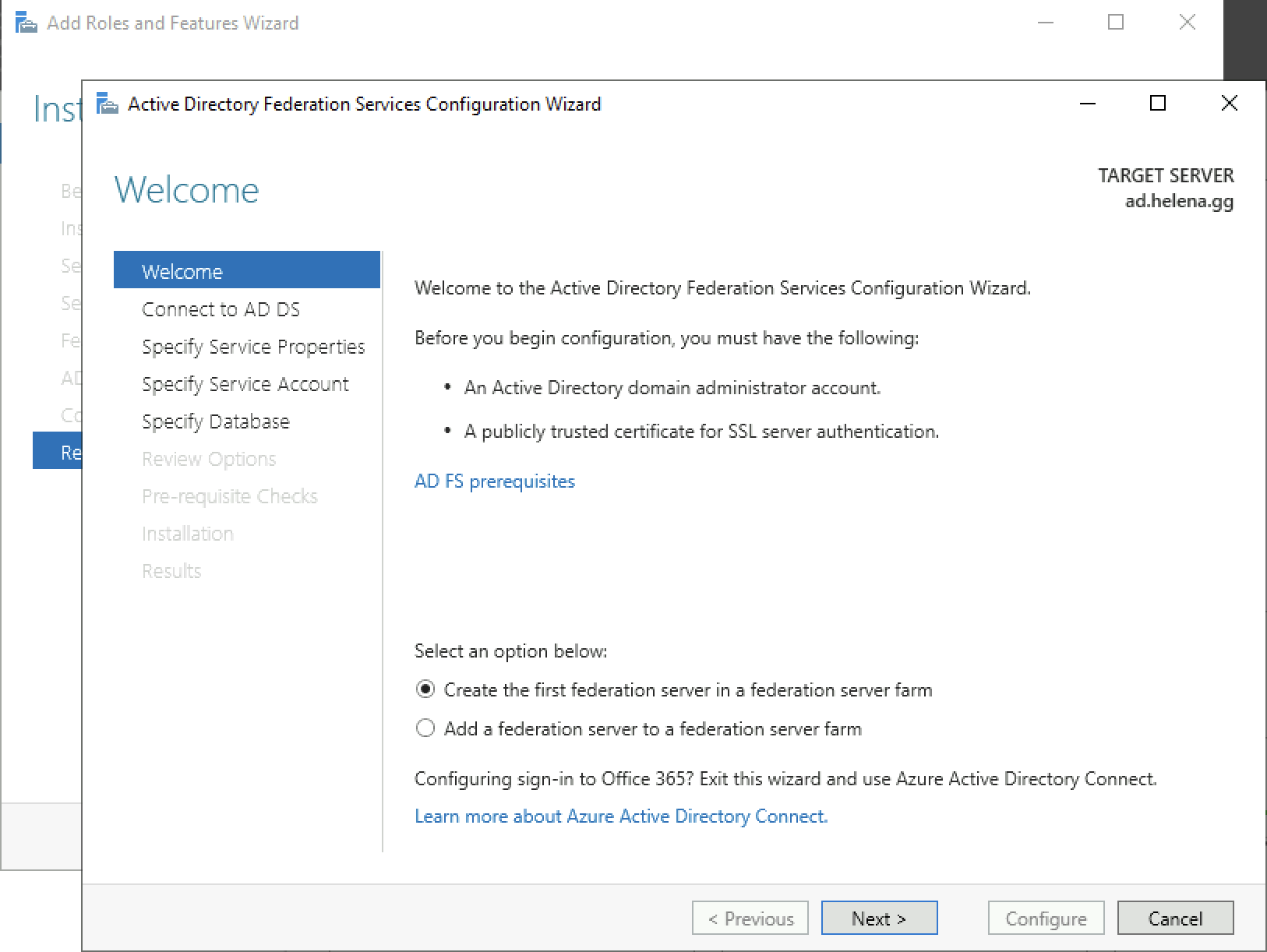Screen dimensions: 1267x952
Task: Open the Specify Service Account step
Action: pos(245,384)
